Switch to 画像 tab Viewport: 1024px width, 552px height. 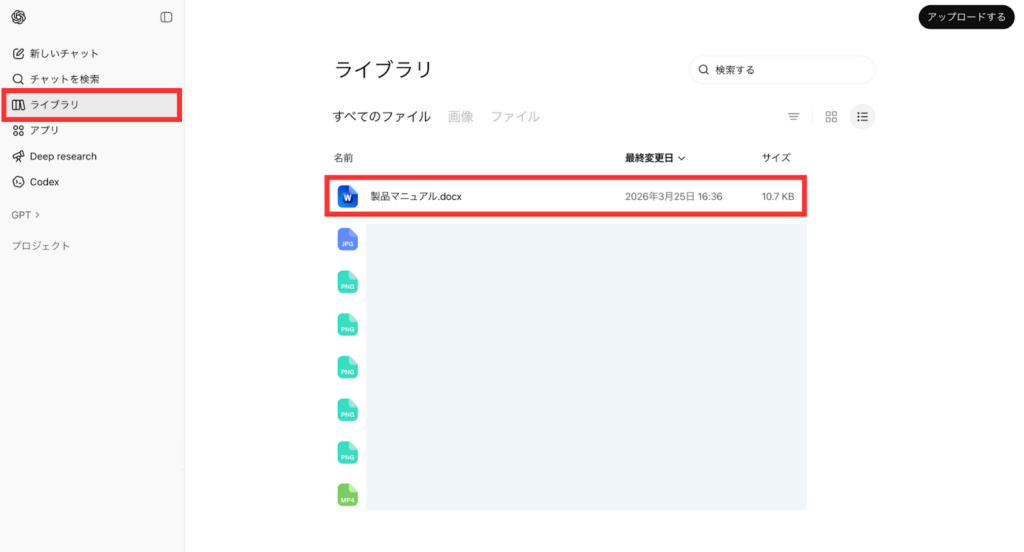(460, 117)
